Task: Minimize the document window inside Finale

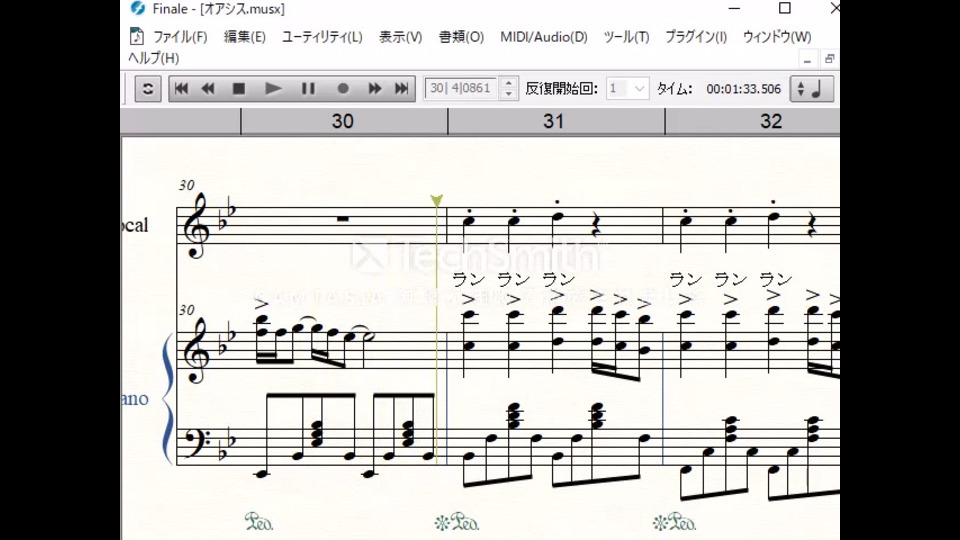Action: tap(808, 59)
